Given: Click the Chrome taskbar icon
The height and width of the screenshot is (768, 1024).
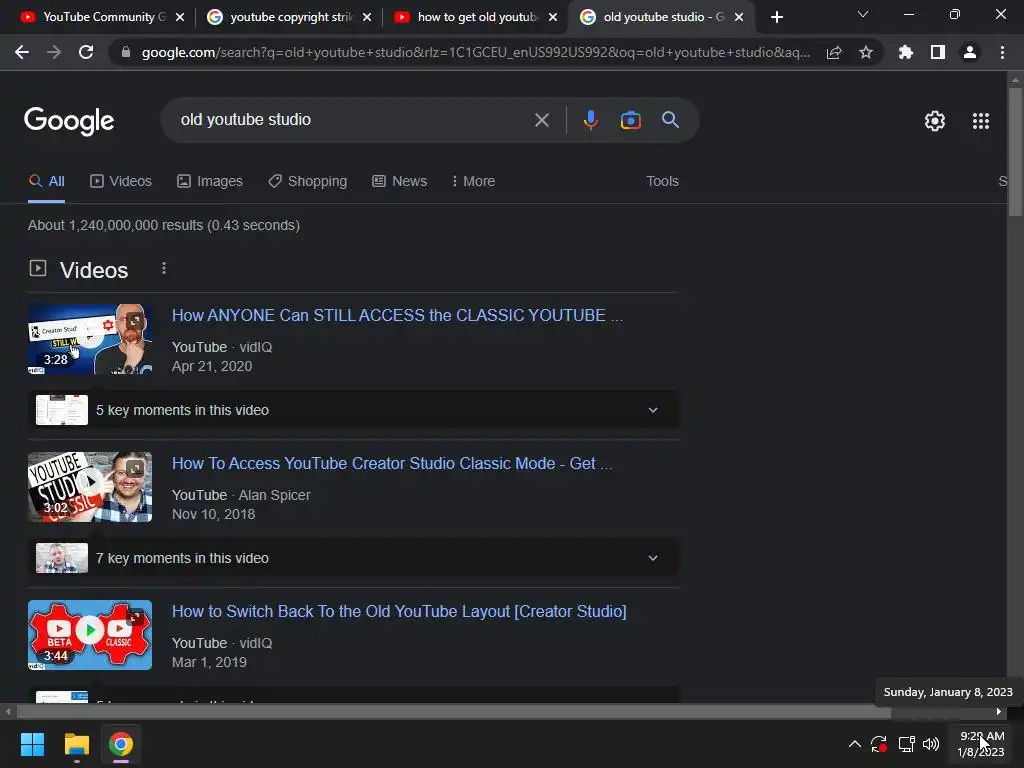Looking at the screenshot, I should click(121, 744).
